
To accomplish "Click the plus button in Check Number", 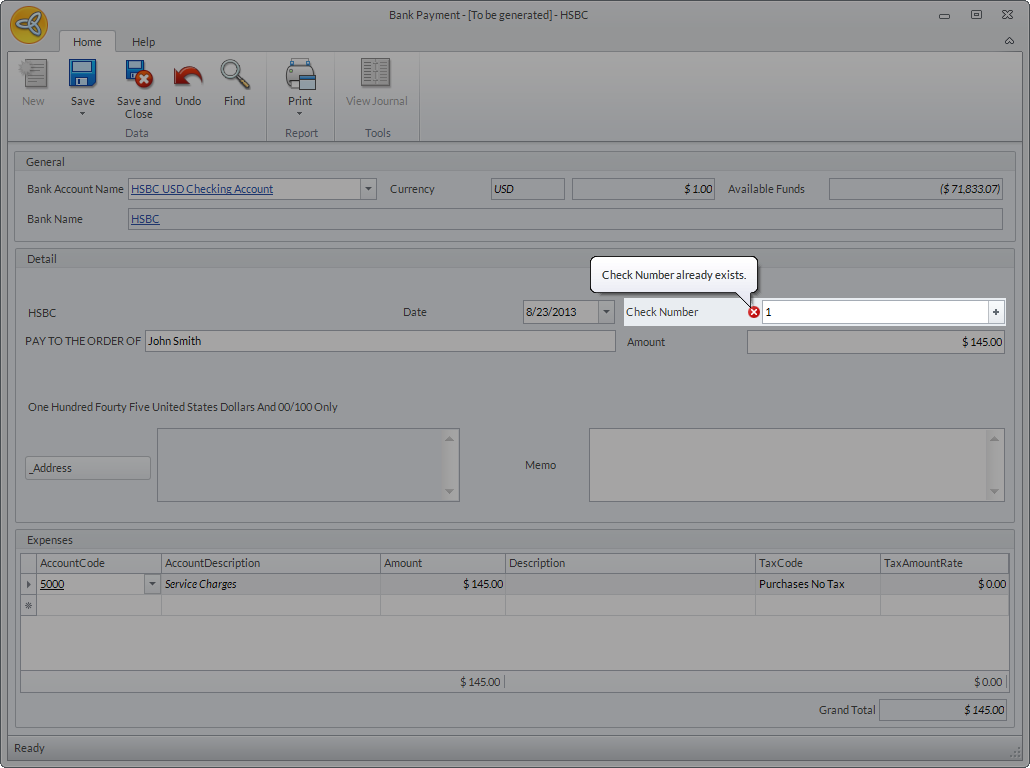I will (x=995, y=312).
